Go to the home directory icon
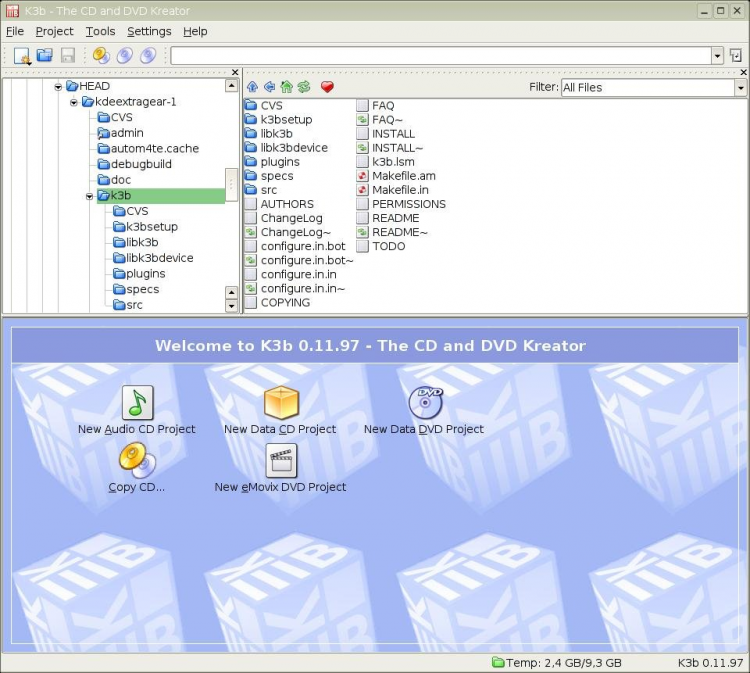750x673 pixels. [287, 87]
